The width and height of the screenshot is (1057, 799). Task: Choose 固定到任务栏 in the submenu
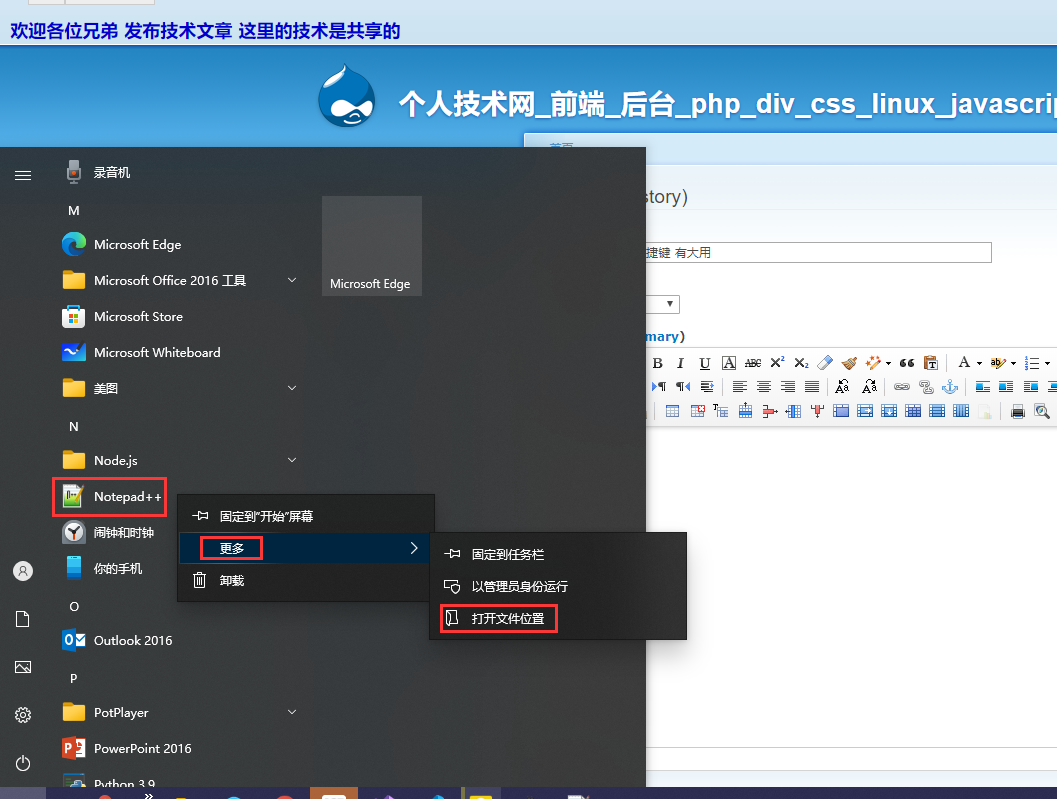pyautogui.click(x=558, y=554)
